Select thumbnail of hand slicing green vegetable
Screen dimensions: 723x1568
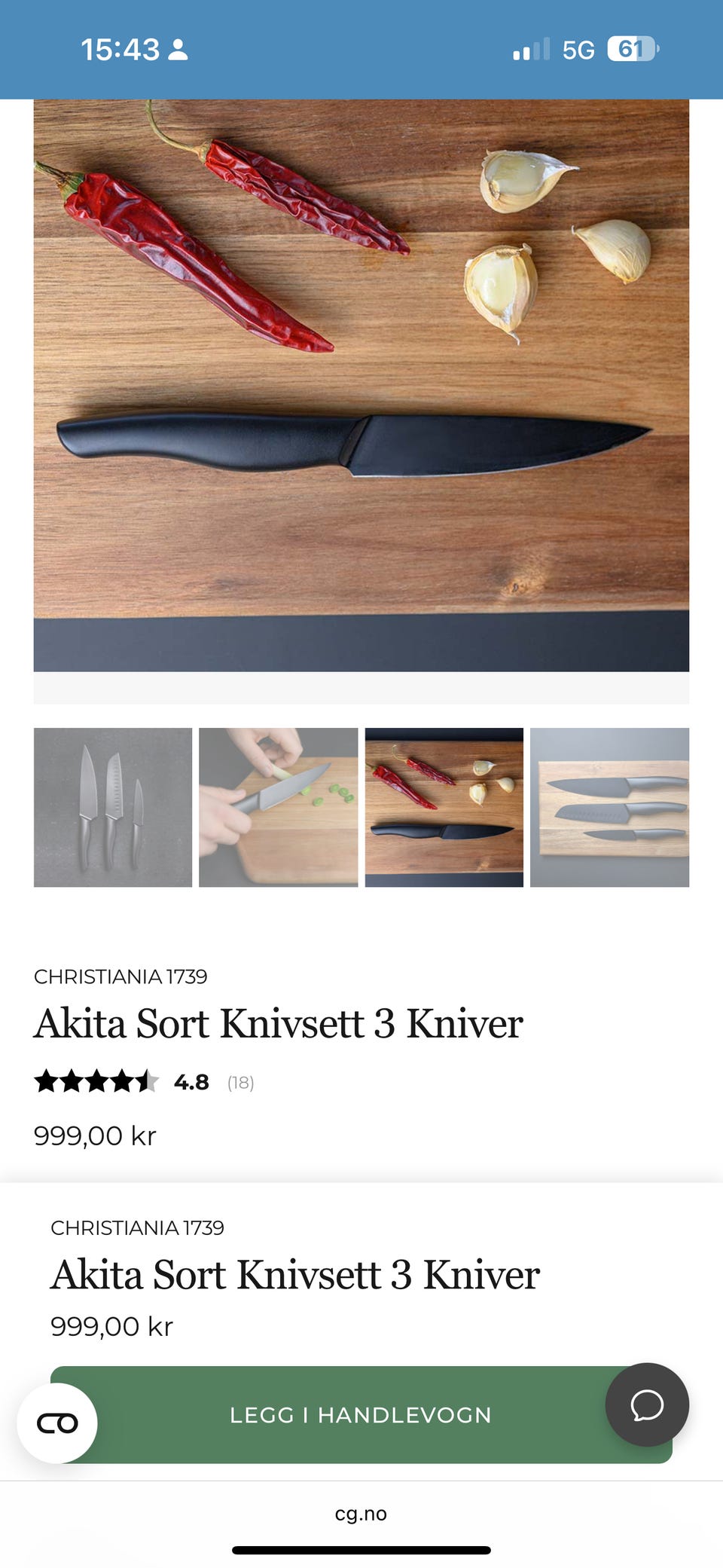click(279, 807)
